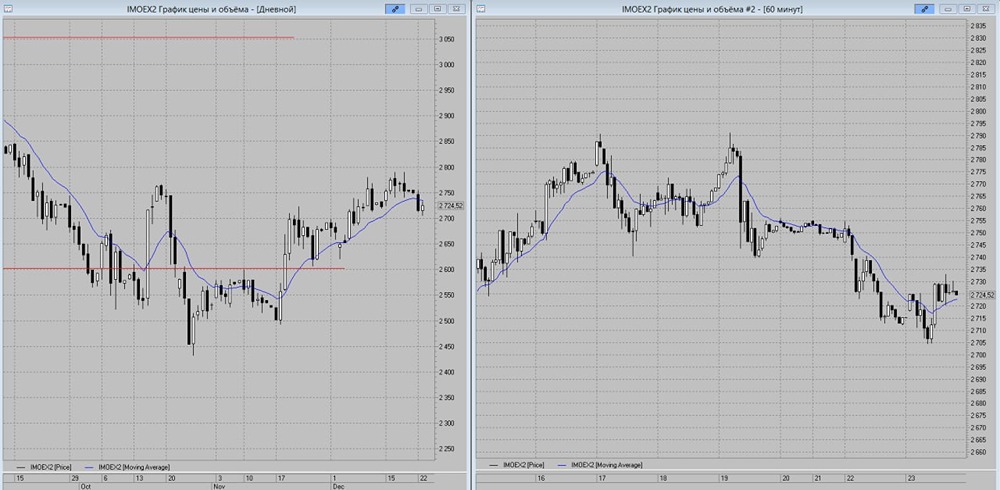Toggle the chain-link anchor icon in the daily chart window
This screenshot has height=490, width=1000.
click(x=394, y=8)
